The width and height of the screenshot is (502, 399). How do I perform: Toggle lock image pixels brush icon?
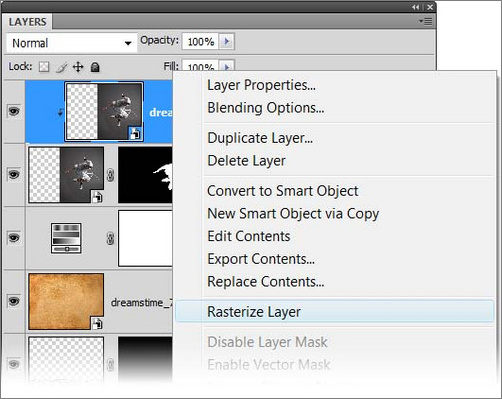click(x=61, y=67)
